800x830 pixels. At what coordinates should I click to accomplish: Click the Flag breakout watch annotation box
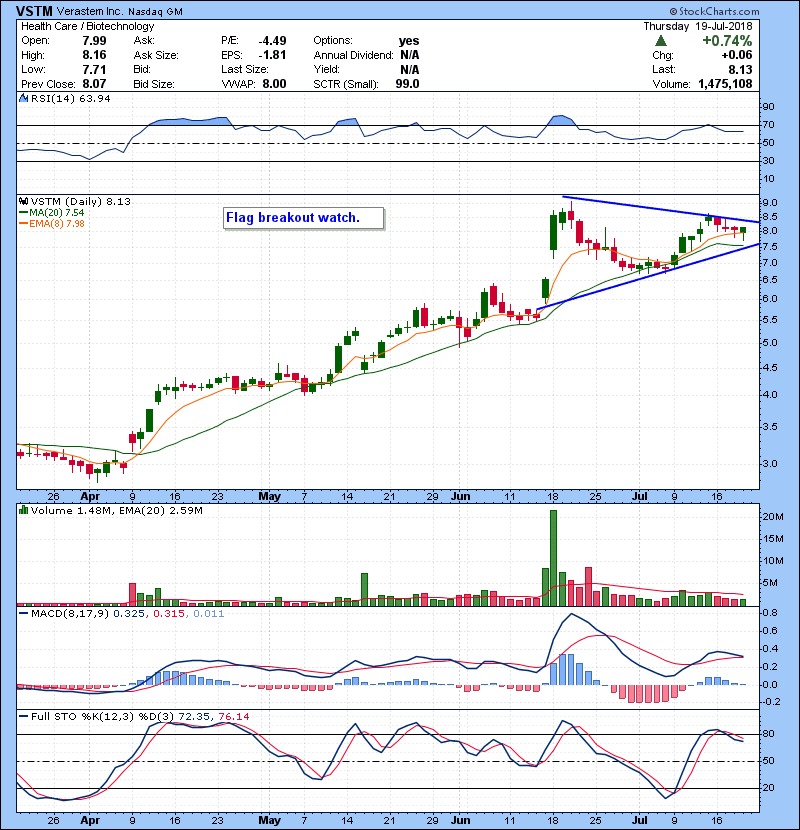(303, 218)
